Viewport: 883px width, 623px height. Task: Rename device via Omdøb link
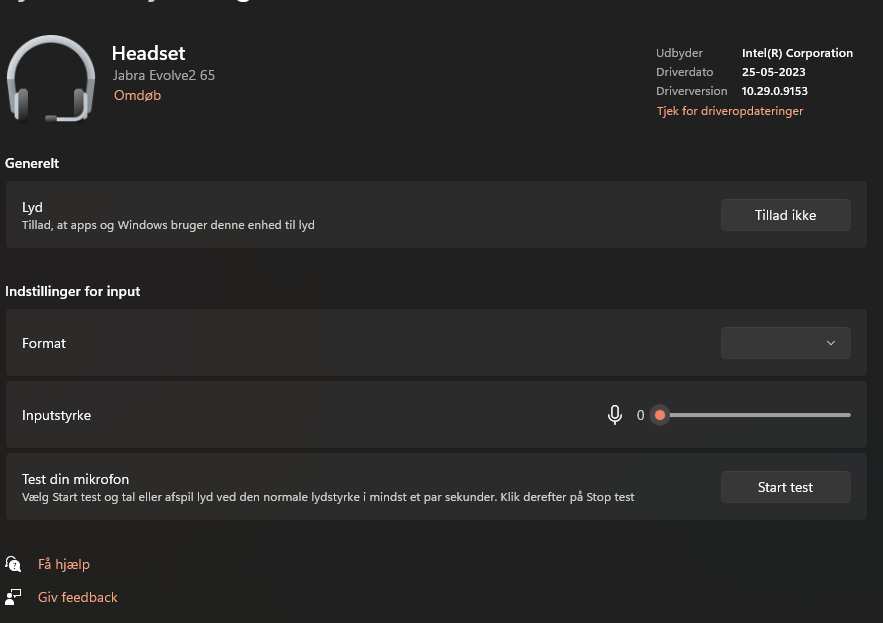137,95
